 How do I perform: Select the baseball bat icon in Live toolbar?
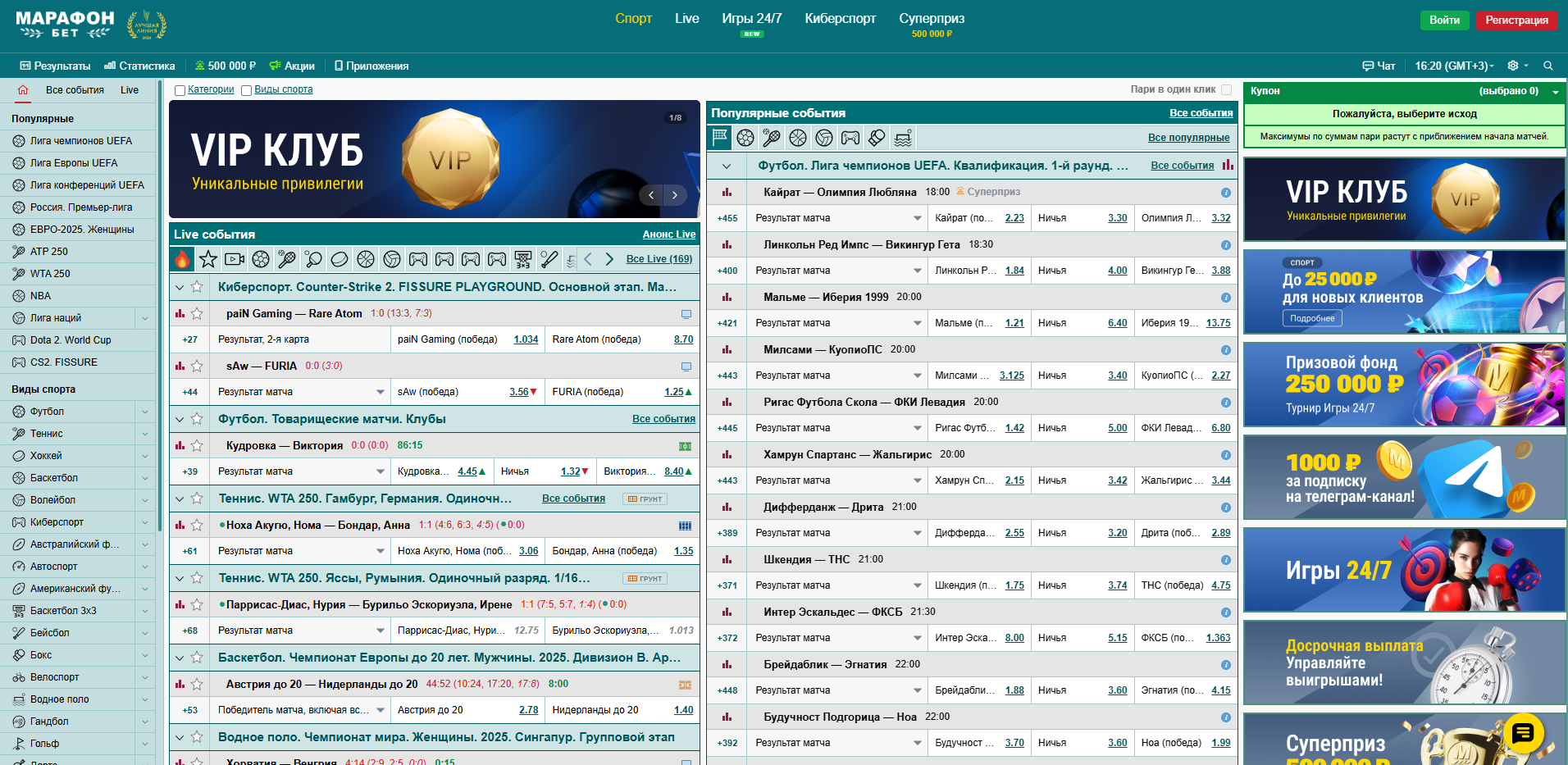pyautogui.click(x=549, y=259)
